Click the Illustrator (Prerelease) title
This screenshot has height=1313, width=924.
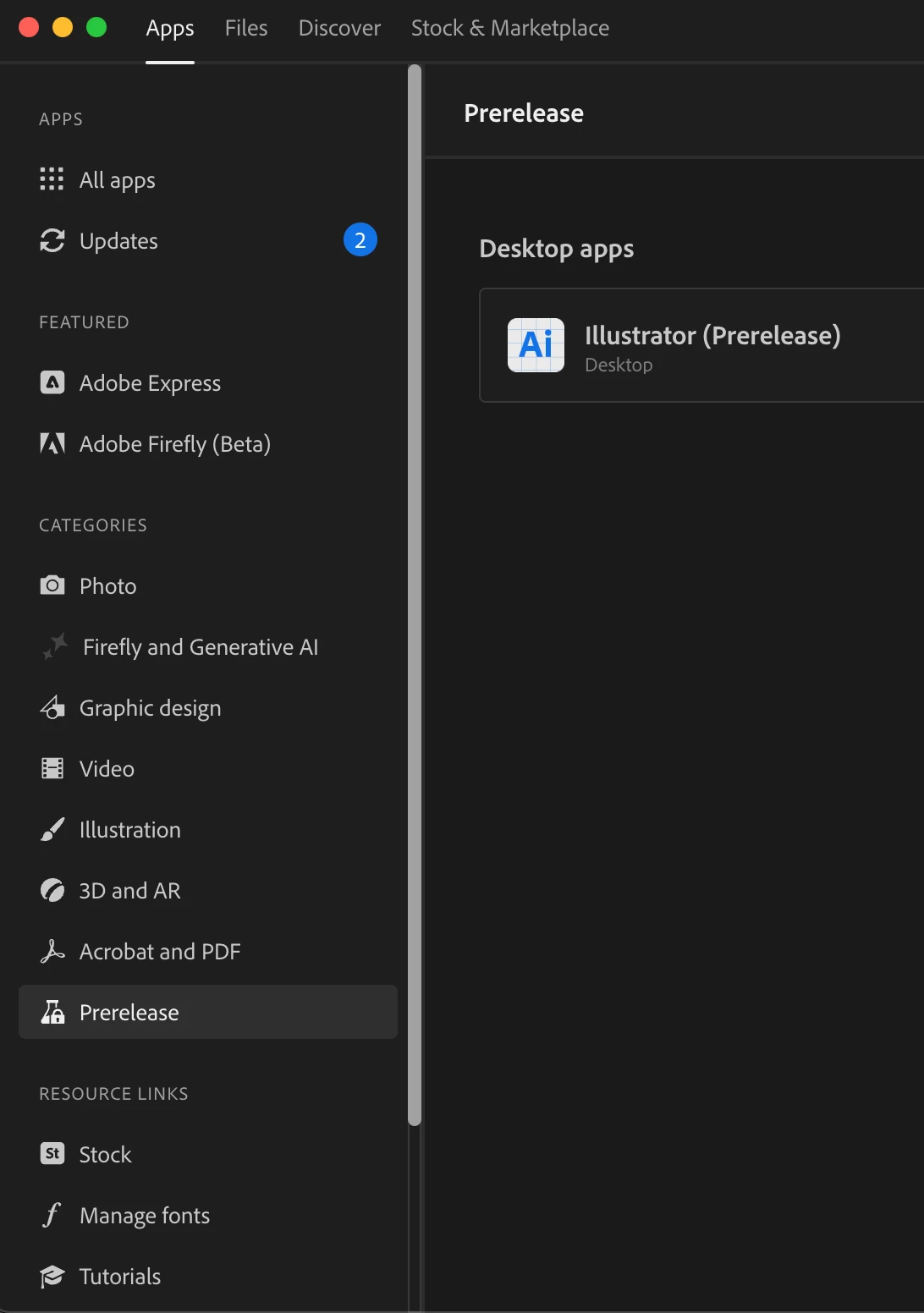(712, 336)
